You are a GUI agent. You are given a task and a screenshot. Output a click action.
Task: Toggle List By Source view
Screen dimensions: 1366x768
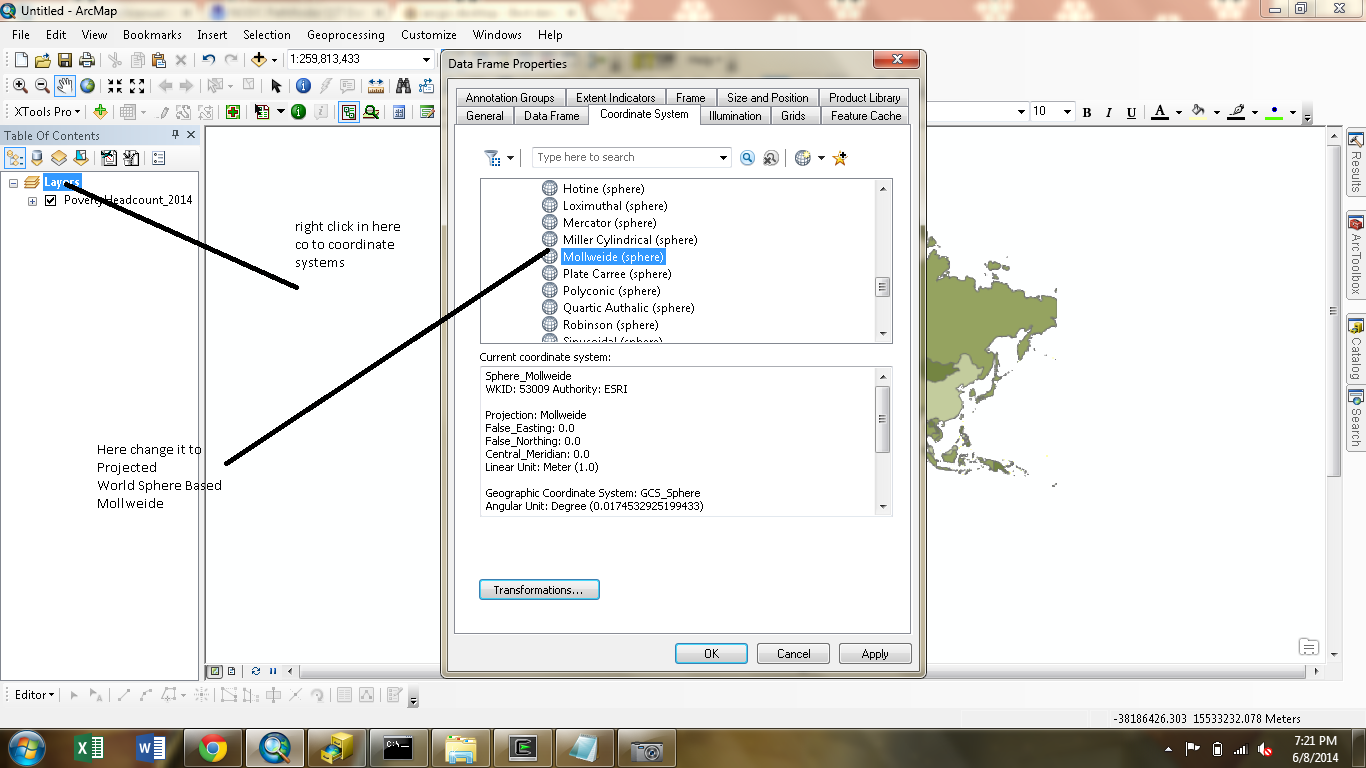coord(37,158)
